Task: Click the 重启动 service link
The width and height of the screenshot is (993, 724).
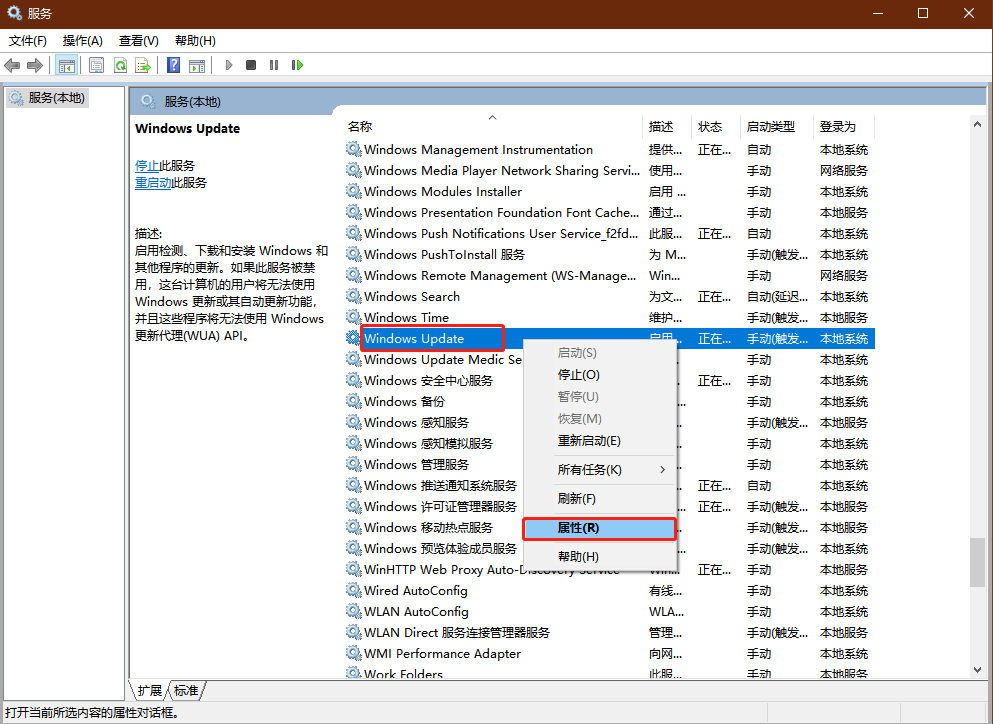Action: pos(152,183)
